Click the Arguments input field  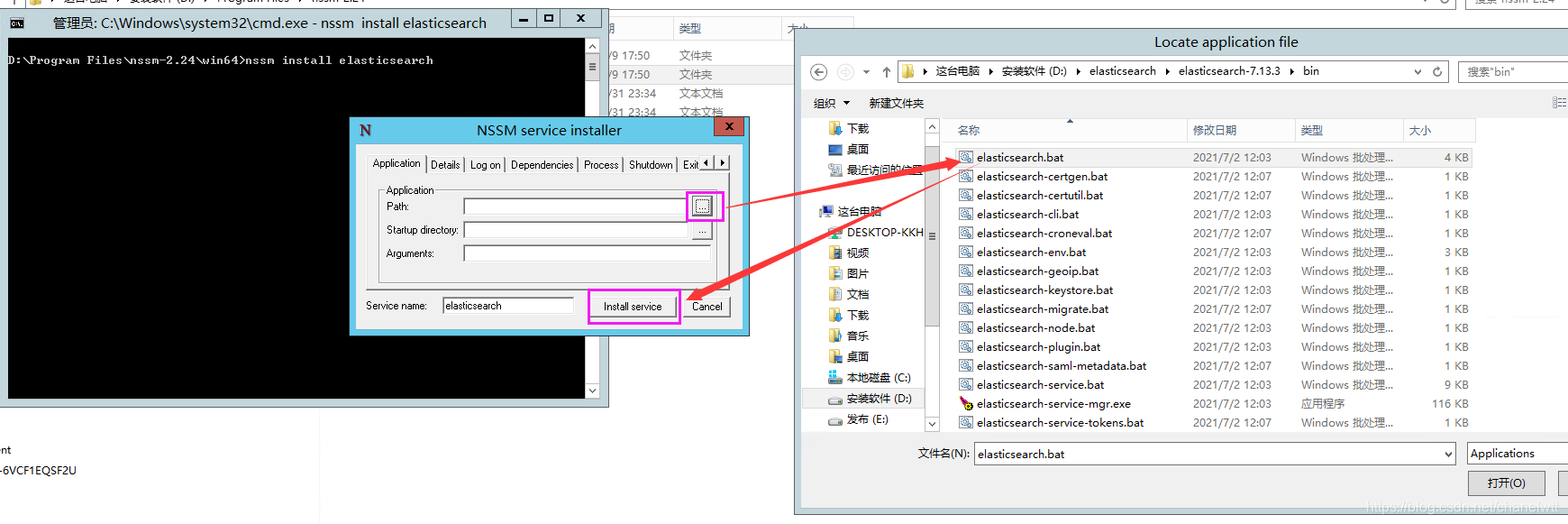pyautogui.click(x=588, y=253)
